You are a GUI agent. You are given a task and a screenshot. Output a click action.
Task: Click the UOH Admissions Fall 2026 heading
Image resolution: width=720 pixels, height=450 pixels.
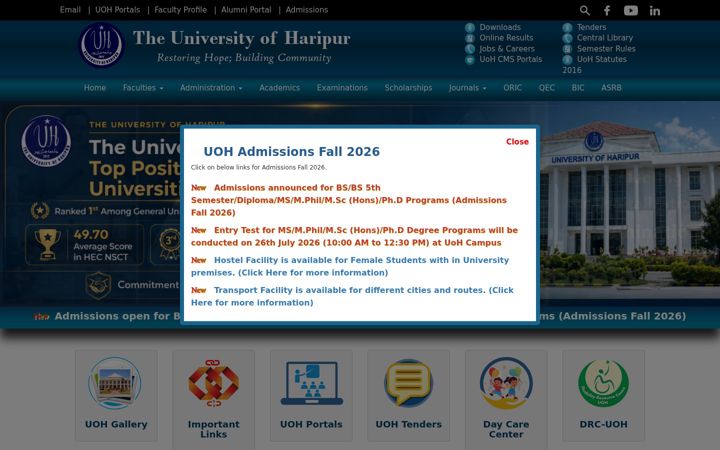click(292, 152)
